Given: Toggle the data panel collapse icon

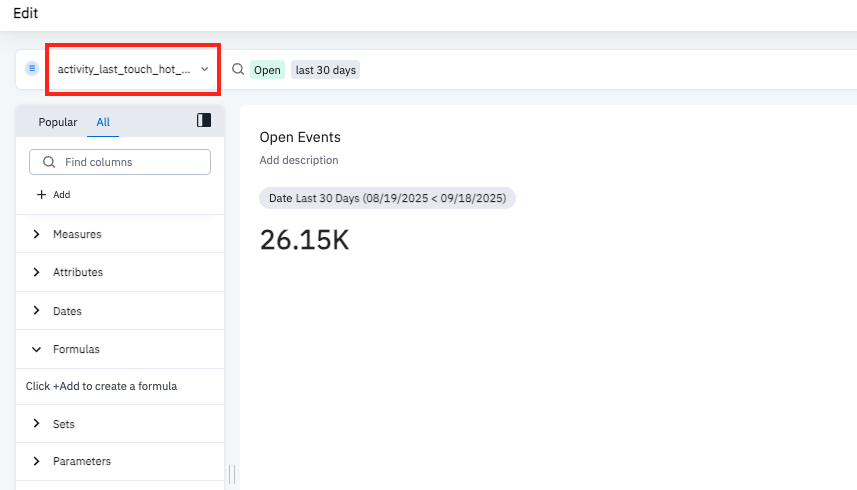Looking at the screenshot, I should [204, 120].
